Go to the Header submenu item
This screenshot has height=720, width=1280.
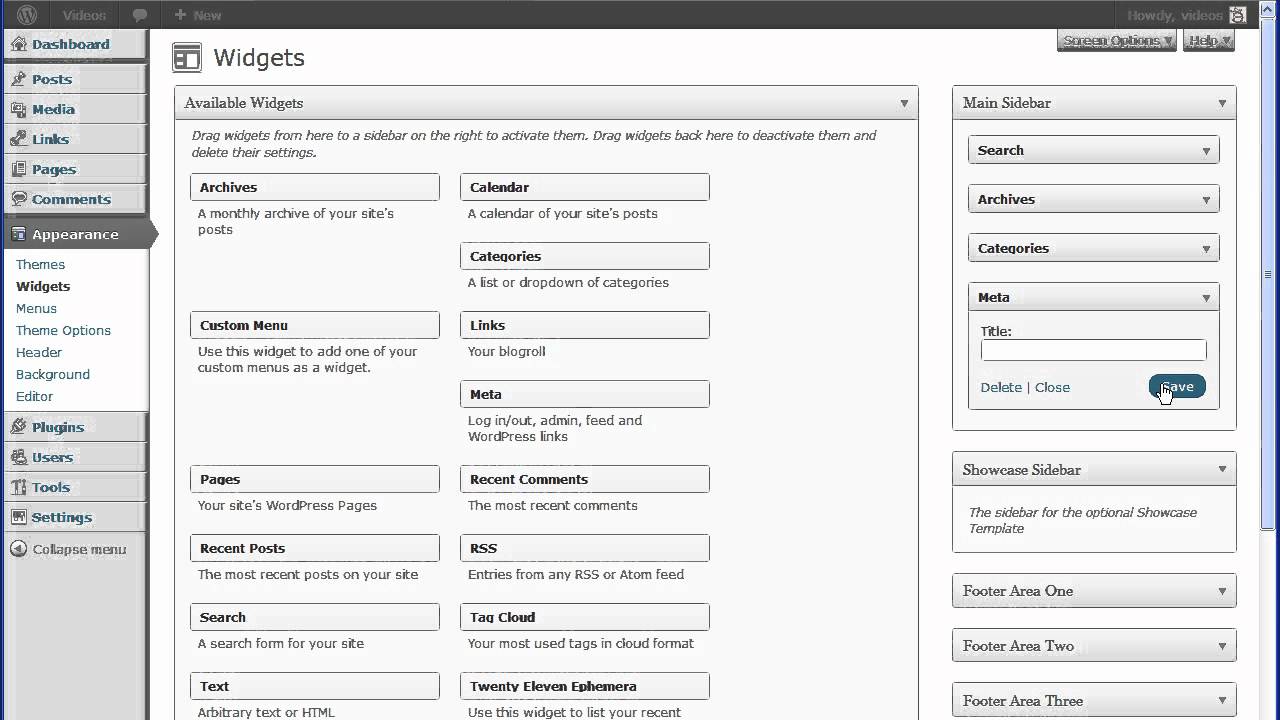pyautogui.click(x=39, y=352)
